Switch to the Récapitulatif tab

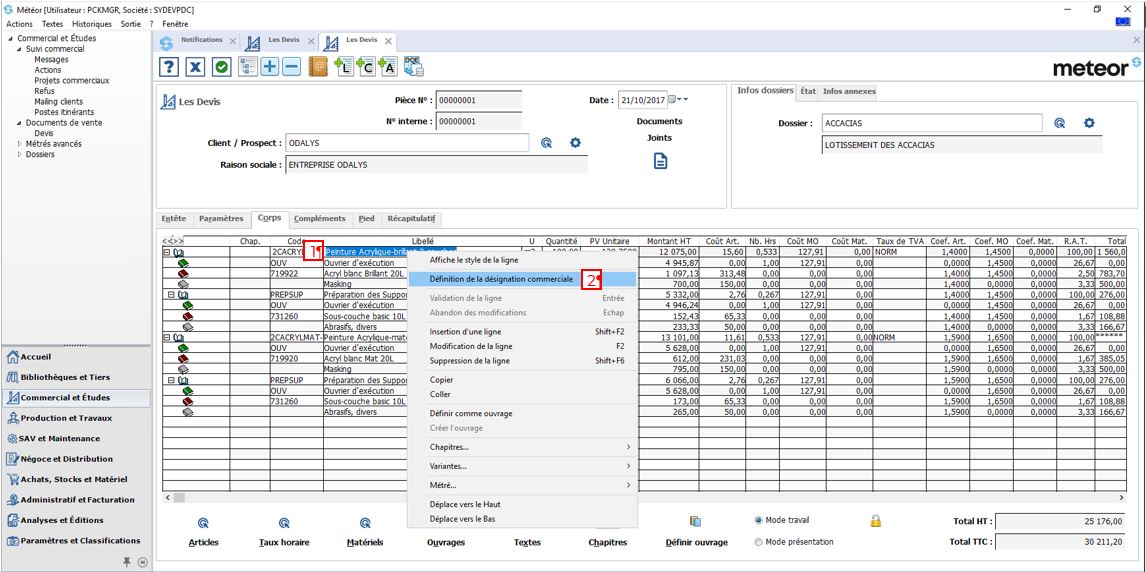pyautogui.click(x=411, y=218)
